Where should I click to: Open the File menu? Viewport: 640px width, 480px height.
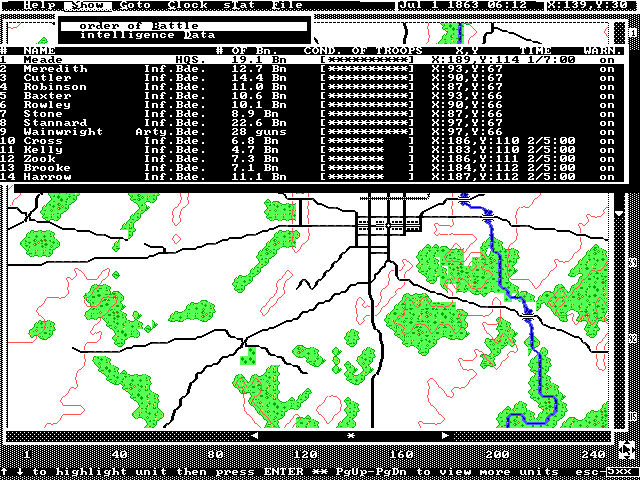coord(288,5)
